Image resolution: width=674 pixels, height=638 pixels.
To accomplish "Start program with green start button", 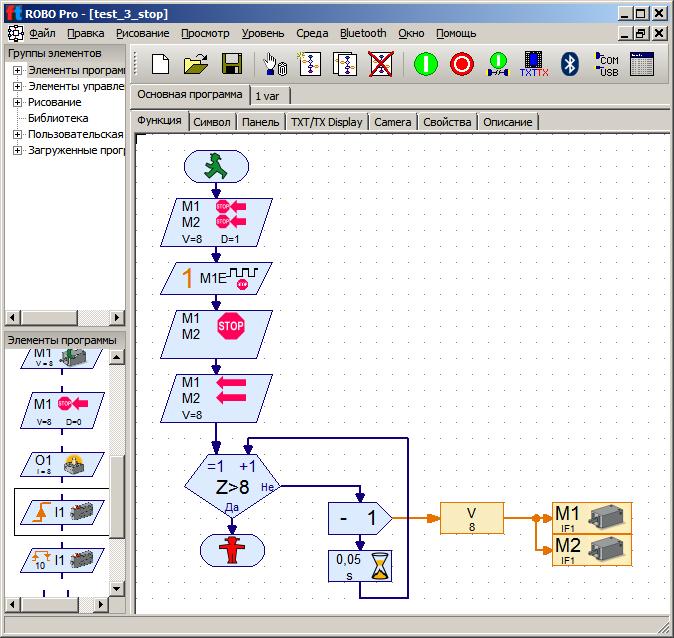I will click(426, 65).
